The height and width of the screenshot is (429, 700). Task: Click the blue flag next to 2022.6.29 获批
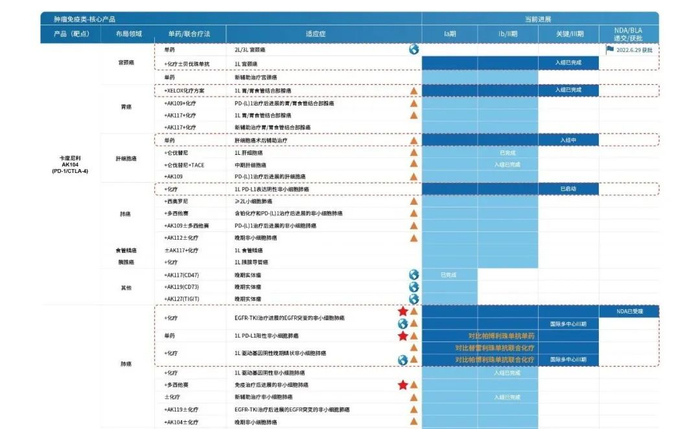(x=610, y=49)
